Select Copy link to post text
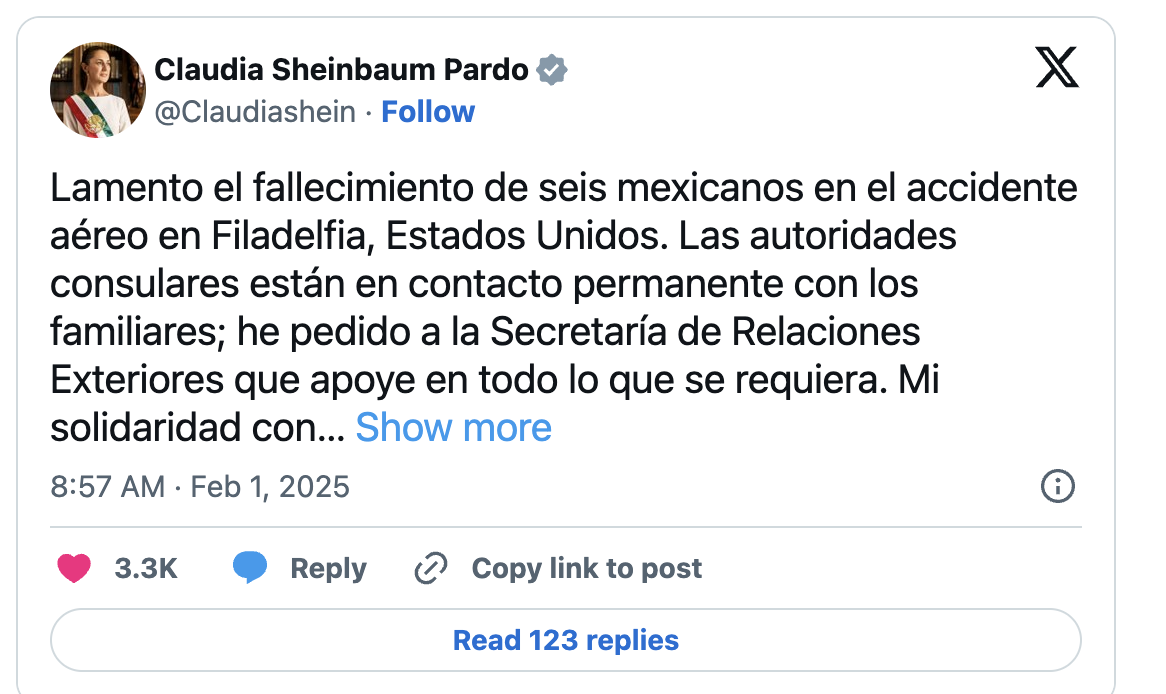 tap(586, 569)
